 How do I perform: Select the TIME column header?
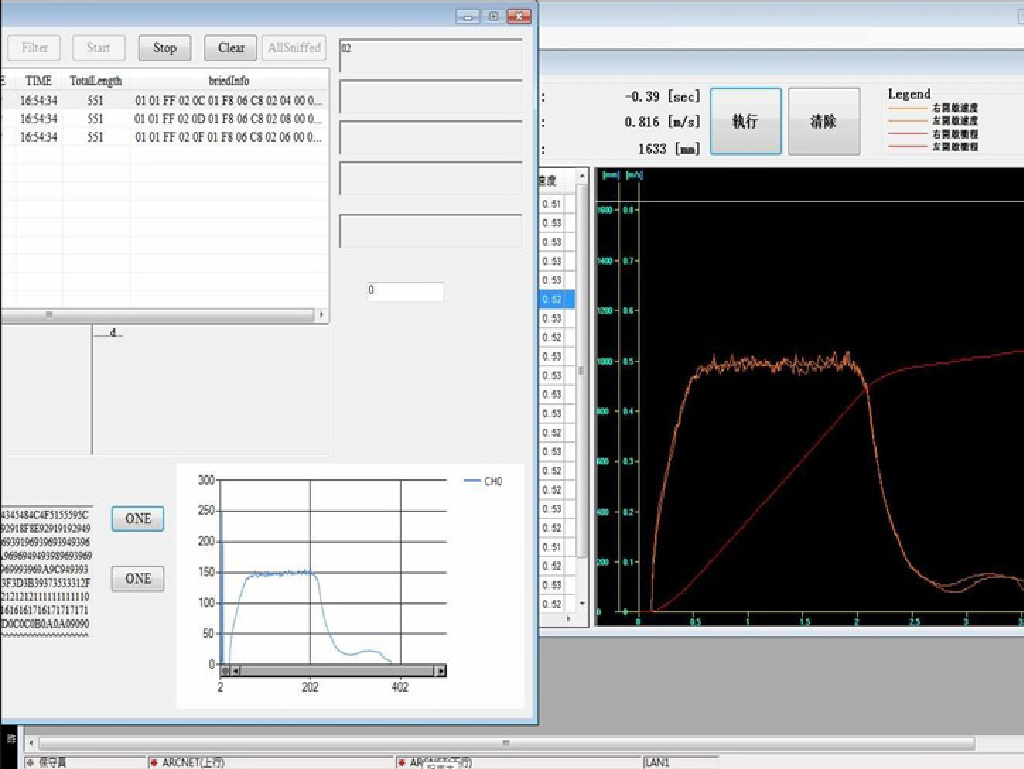click(x=39, y=80)
